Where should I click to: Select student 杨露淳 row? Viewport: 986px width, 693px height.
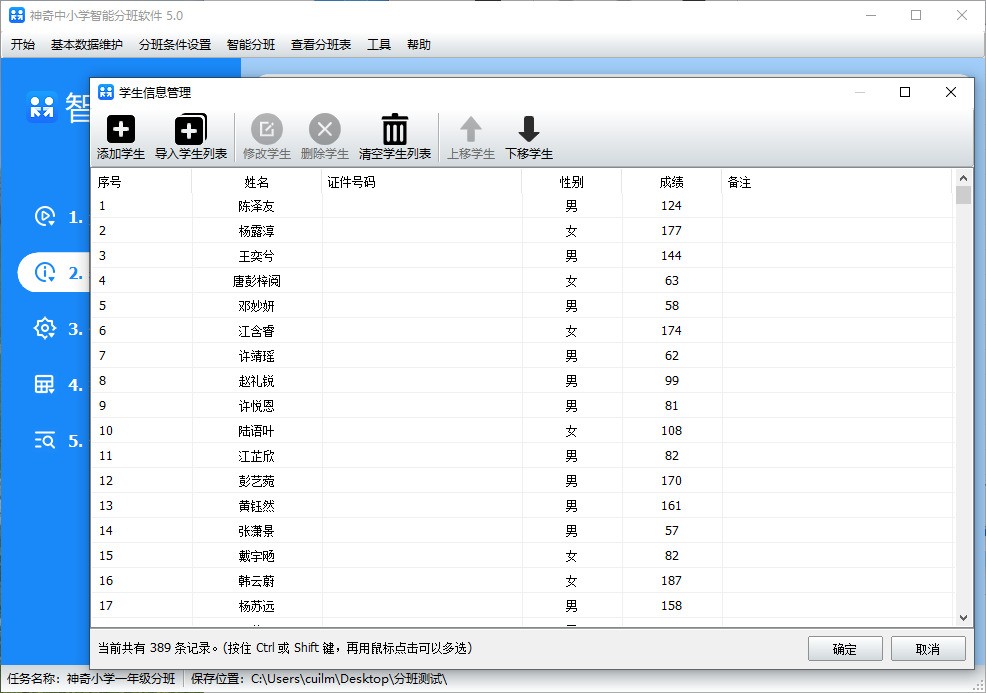click(523, 231)
